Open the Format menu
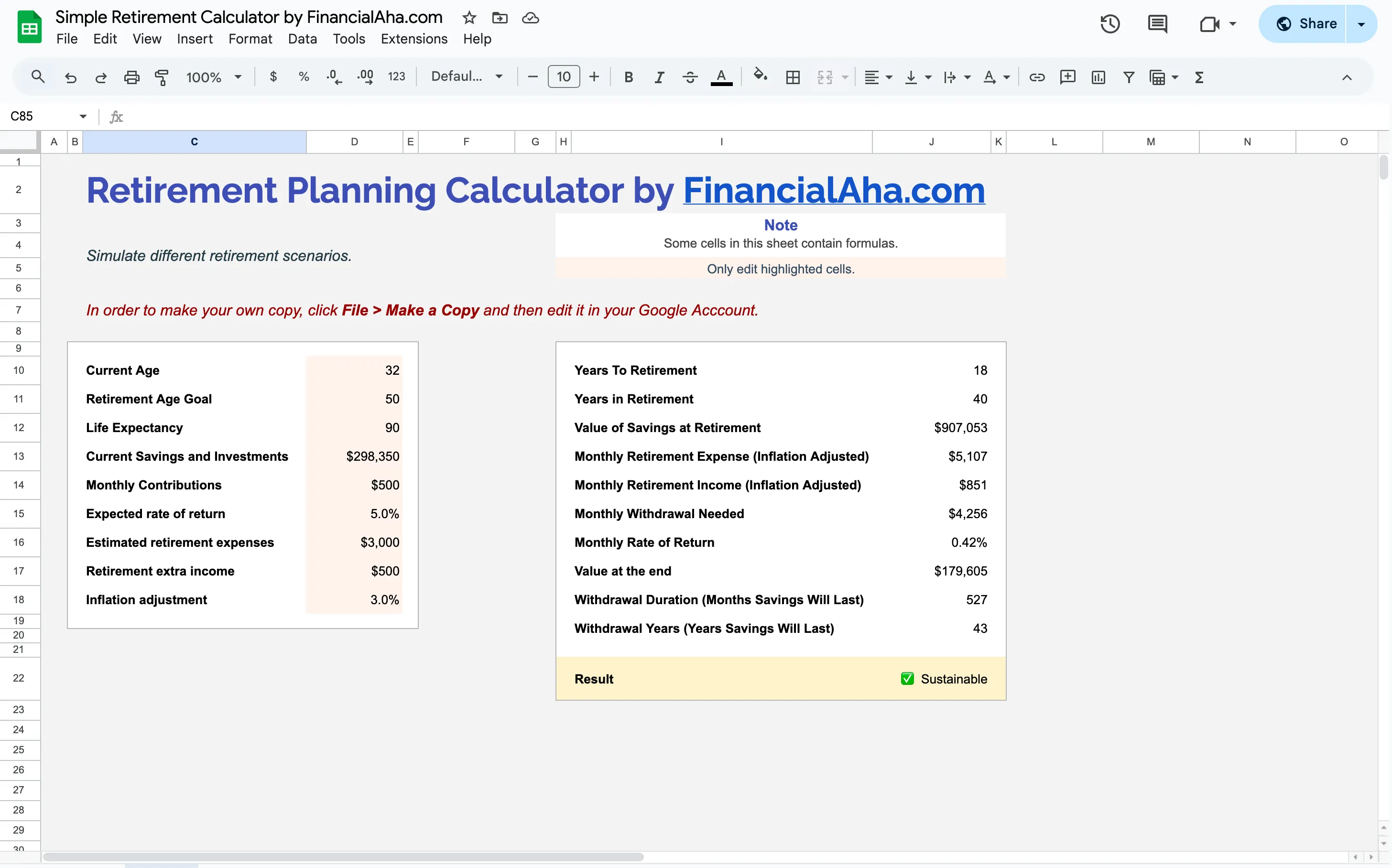 click(250, 38)
